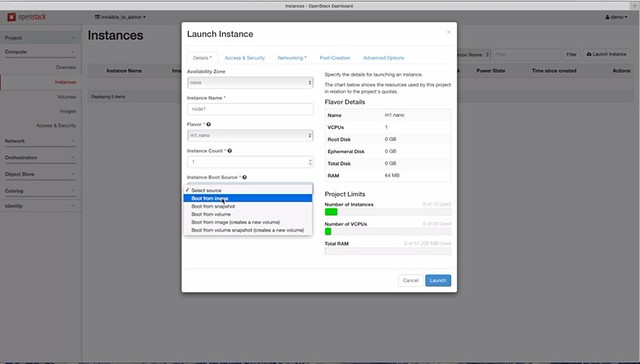Open the Availability Zone dropdown
The height and width of the screenshot is (364, 640).
pyautogui.click(x=250, y=82)
